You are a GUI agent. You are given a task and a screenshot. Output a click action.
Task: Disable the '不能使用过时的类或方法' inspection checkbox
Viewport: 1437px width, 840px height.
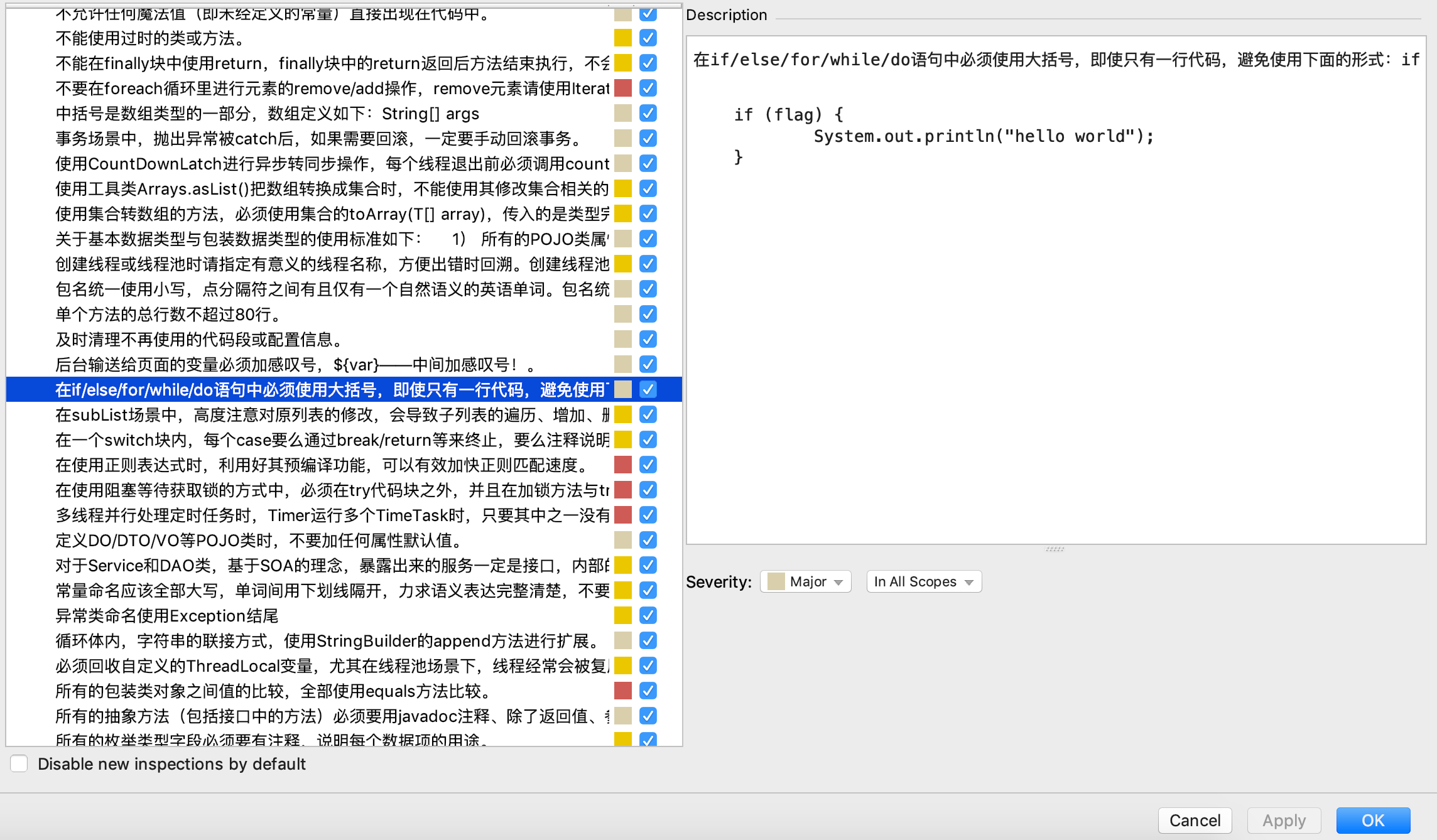[x=648, y=38]
